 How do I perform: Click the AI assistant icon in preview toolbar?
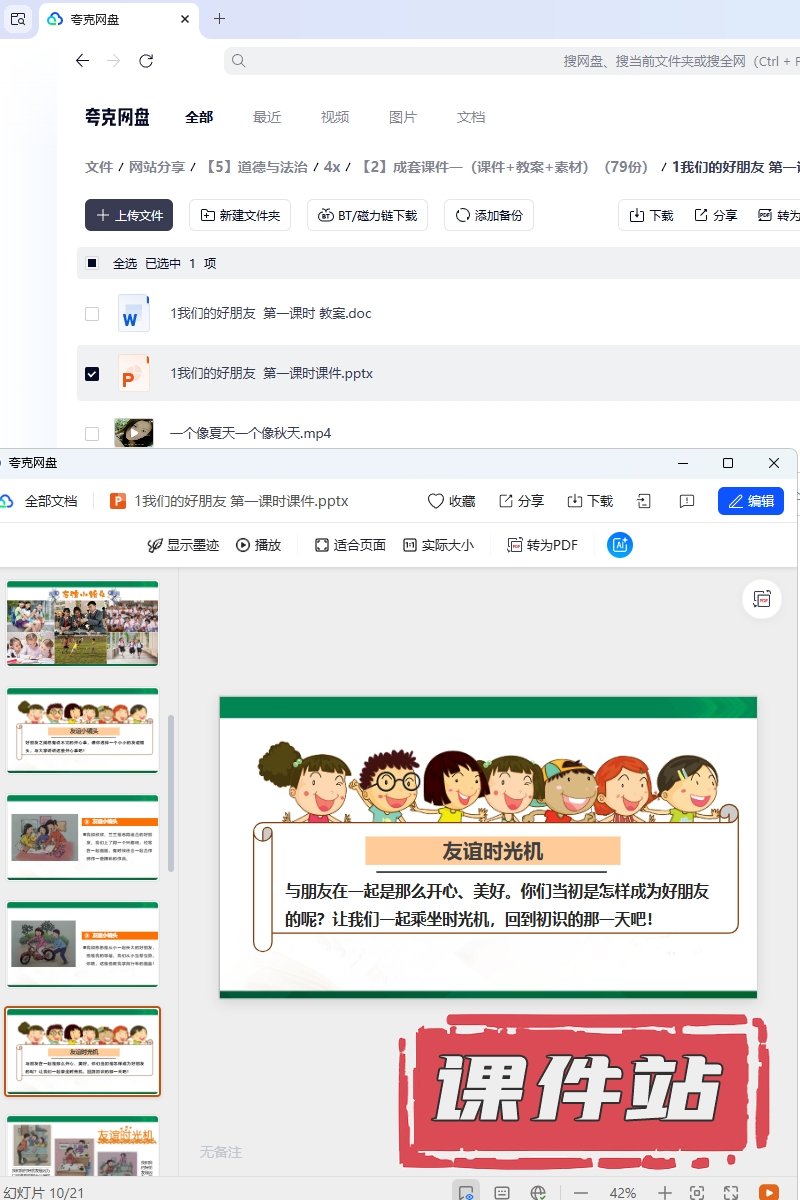point(620,545)
